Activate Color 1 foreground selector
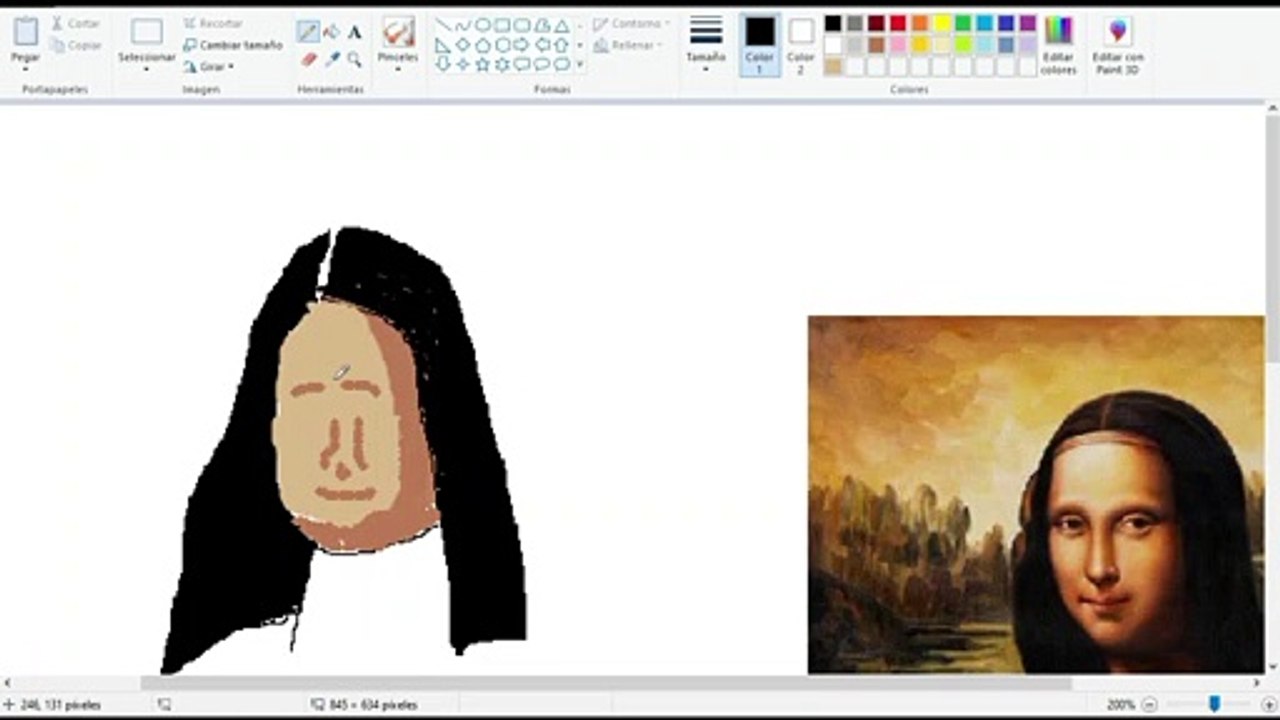The height and width of the screenshot is (720, 1280). tap(759, 45)
